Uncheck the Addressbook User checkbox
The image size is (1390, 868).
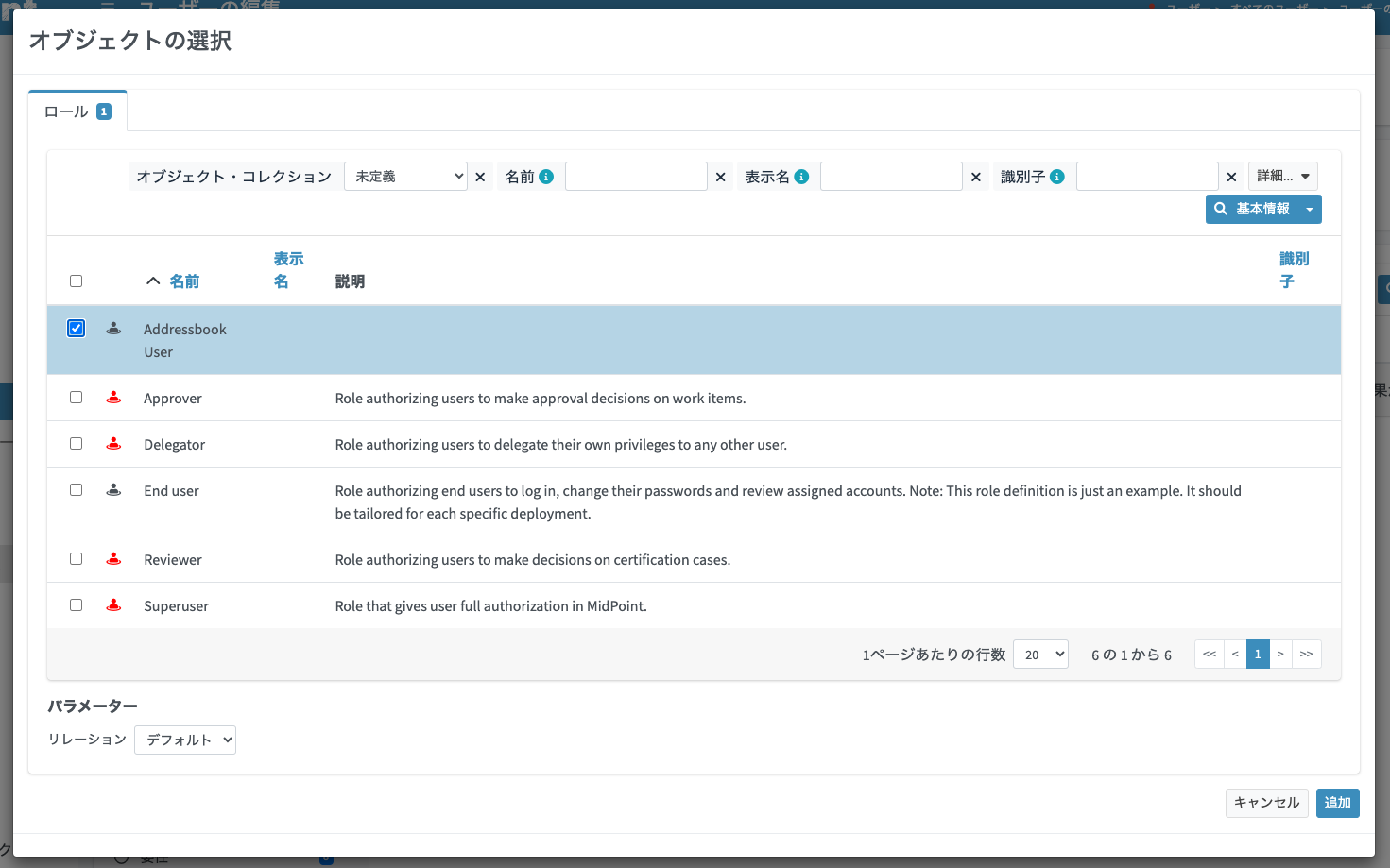tap(77, 328)
